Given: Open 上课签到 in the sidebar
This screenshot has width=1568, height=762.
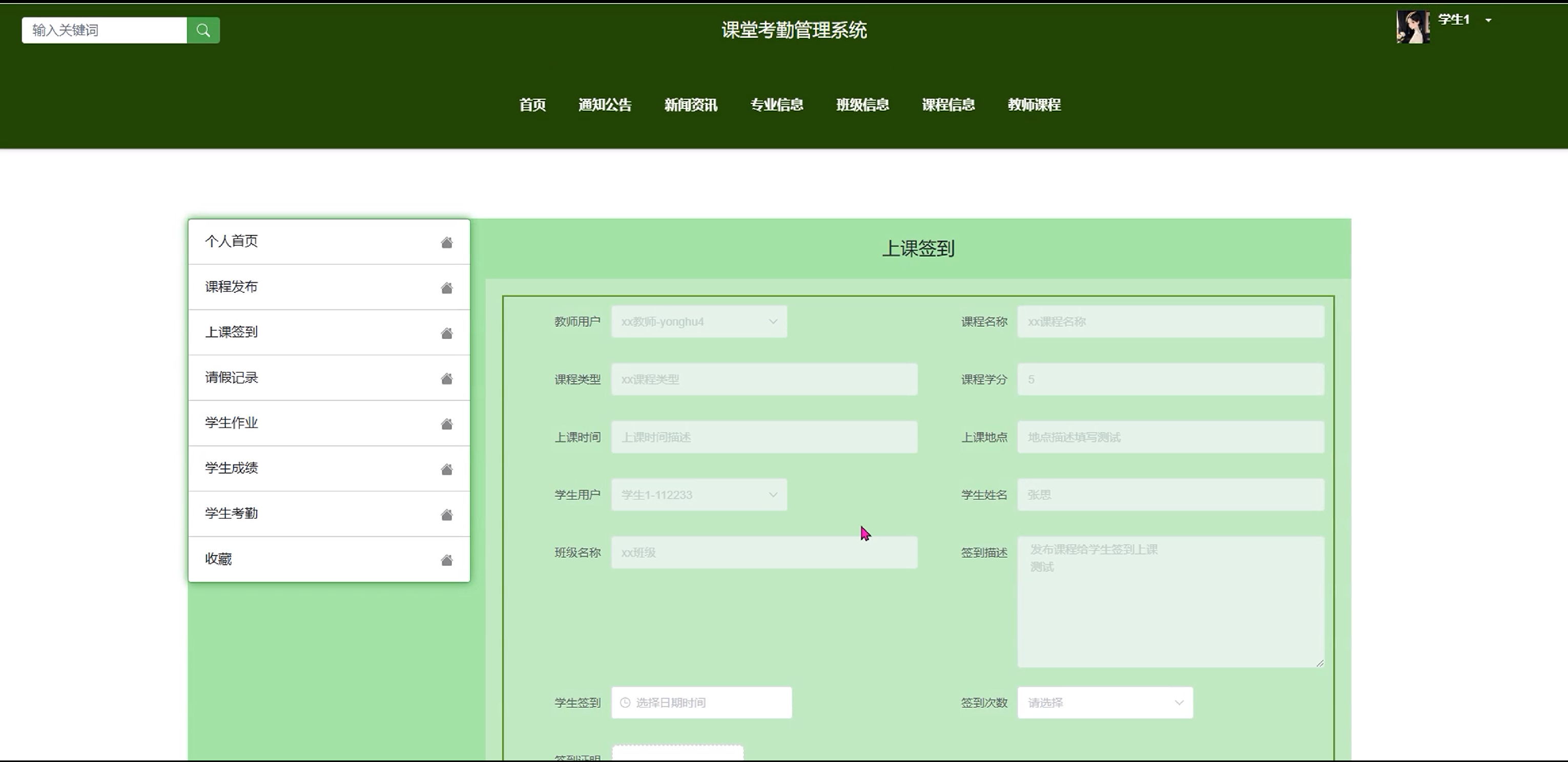Looking at the screenshot, I should pos(231,332).
